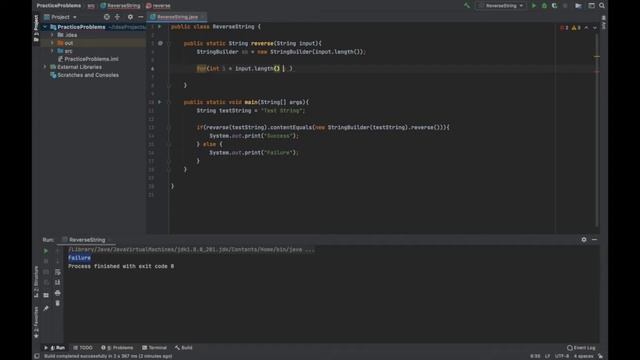Hide the Run panel with the minus icon

point(595,240)
